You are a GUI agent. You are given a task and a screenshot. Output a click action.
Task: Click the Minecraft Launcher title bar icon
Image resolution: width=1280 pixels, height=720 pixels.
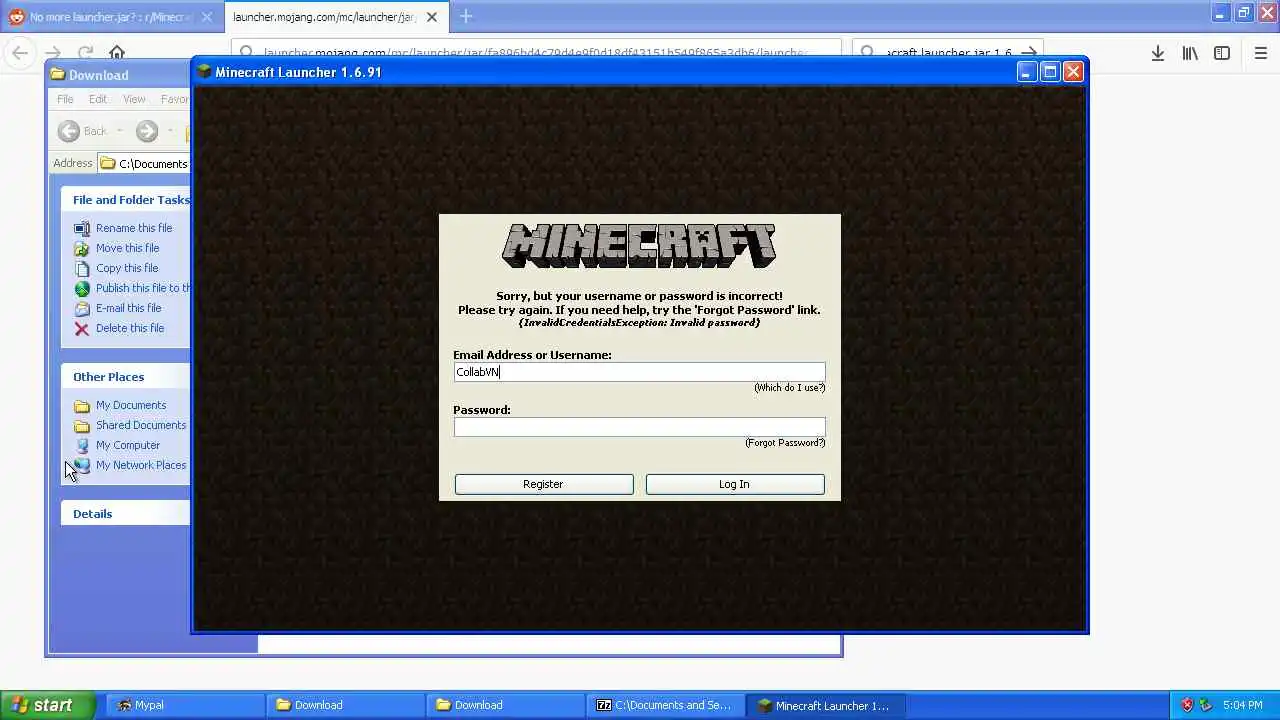(204, 72)
